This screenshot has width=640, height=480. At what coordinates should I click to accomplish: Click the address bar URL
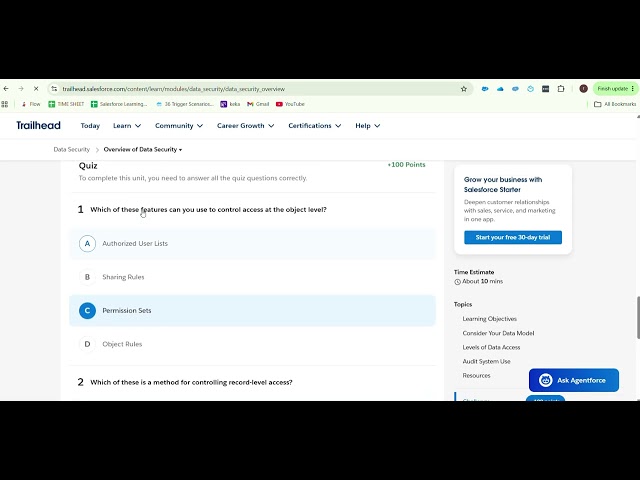173,89
